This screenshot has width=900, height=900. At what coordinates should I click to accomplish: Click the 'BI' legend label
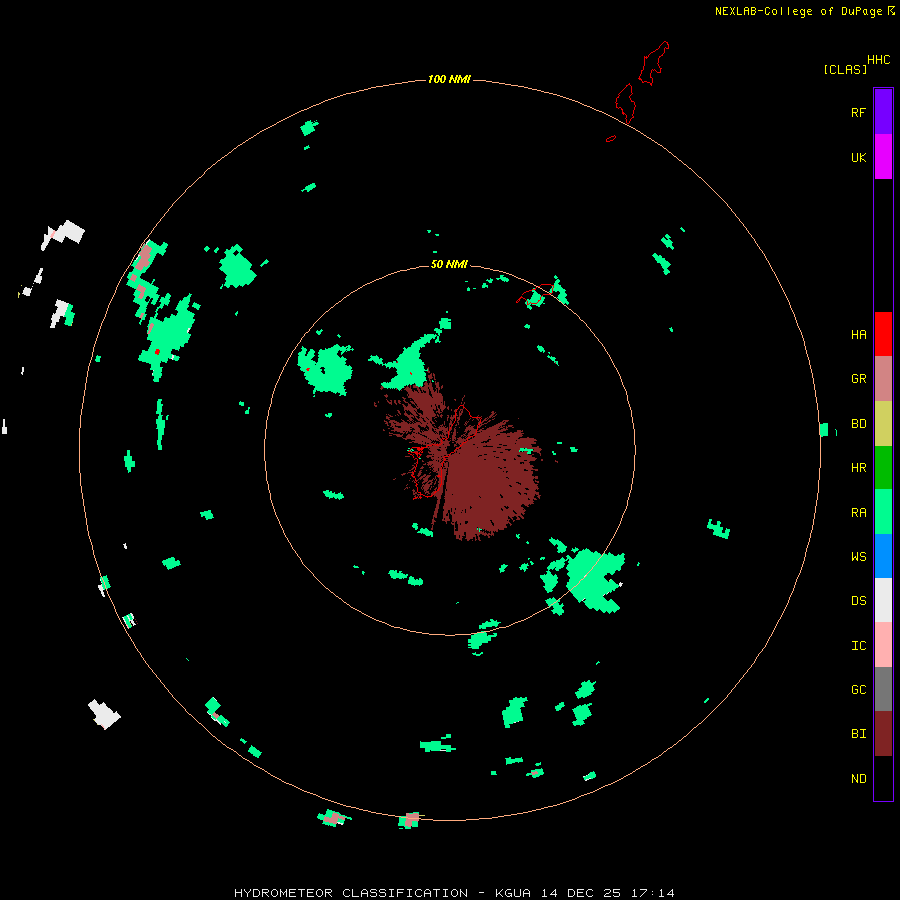point(858,734)
